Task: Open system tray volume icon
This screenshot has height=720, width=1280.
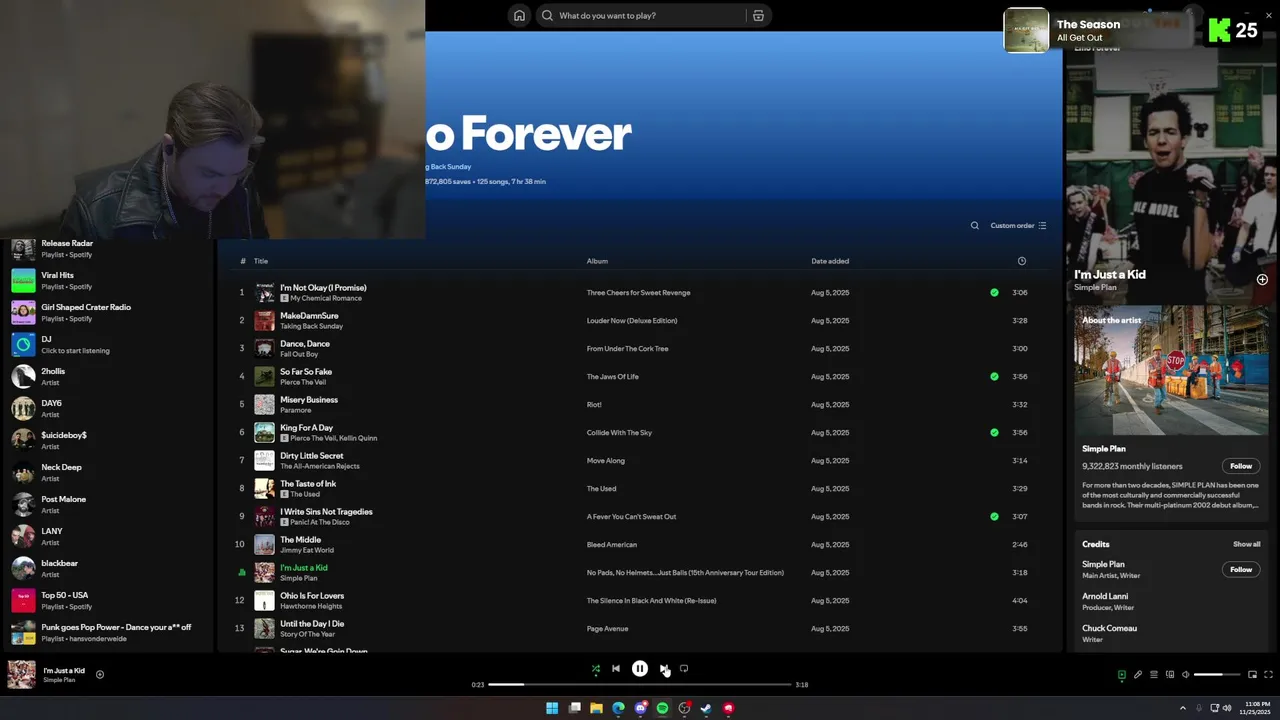Action: pos(1227,708)
